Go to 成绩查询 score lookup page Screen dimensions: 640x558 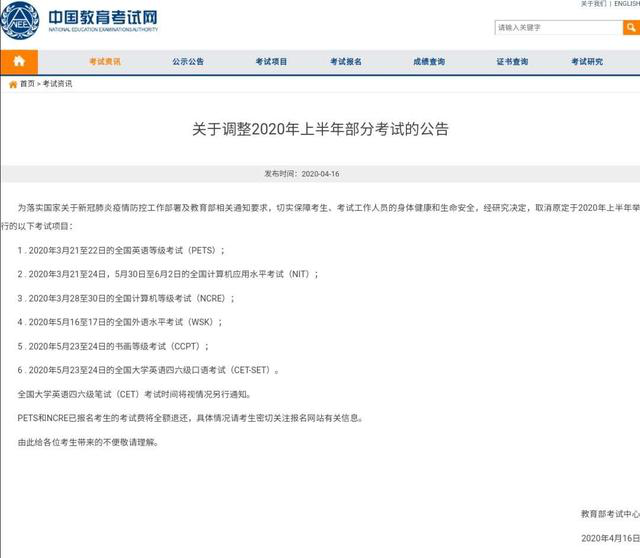pyautogui.click(x=428, y=62)
